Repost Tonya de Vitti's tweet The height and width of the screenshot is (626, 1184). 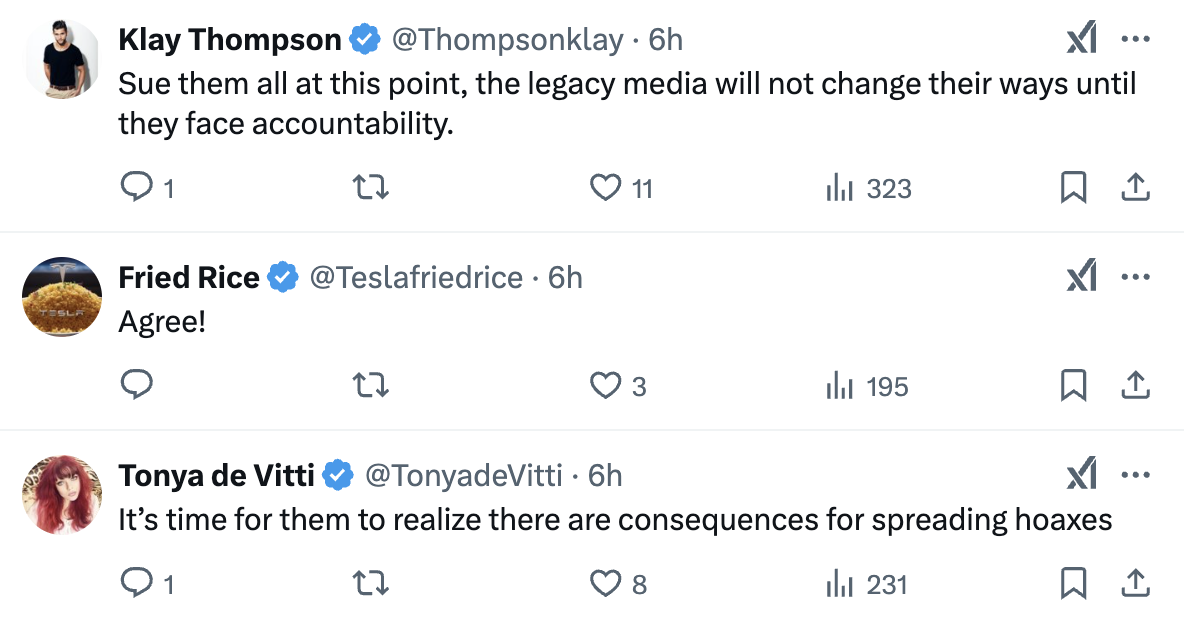pyautogui.click(x=372, y=583)
